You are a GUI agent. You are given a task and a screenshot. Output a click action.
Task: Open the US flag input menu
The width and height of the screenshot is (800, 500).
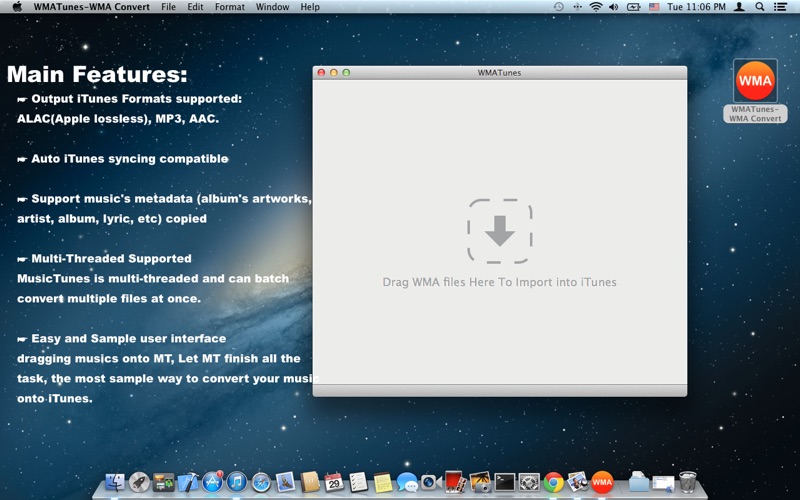coord(654,7)
